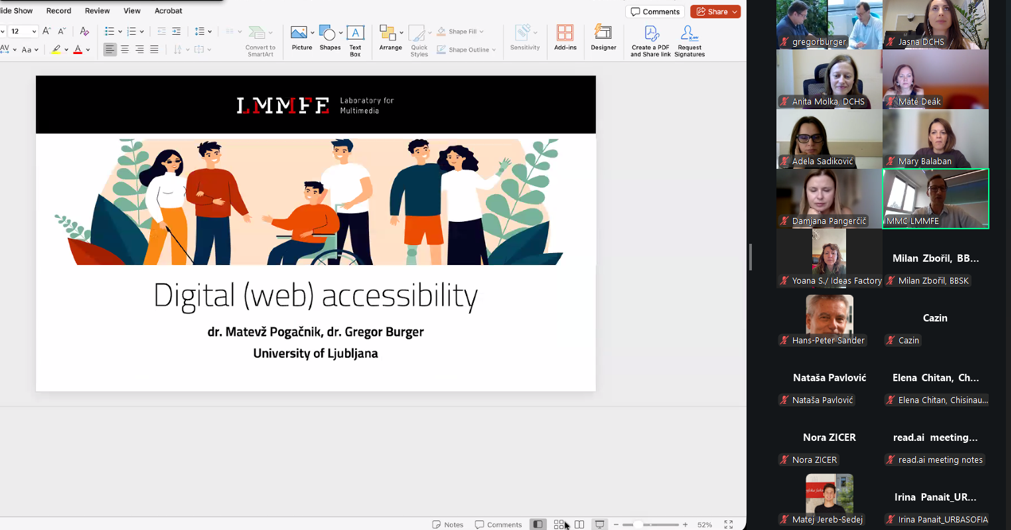Open the View ribbon tab

point(132,10)
